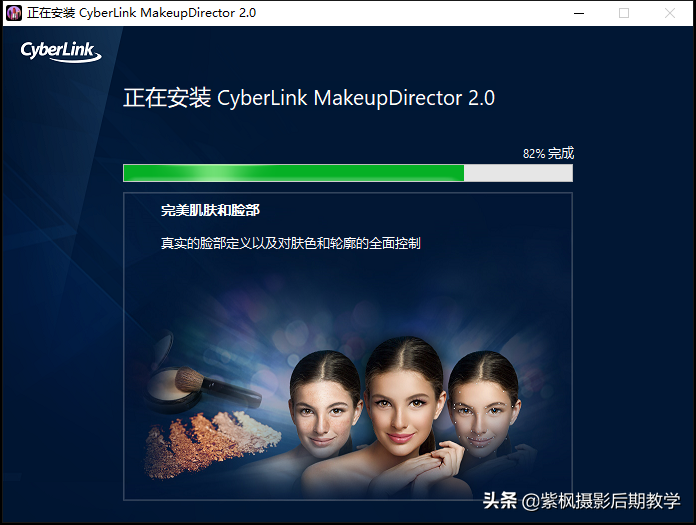Viewport: 696px width, 525px height.
Task: Click the "完美肌肤和脸部" feature title
Action: point(210,210)
